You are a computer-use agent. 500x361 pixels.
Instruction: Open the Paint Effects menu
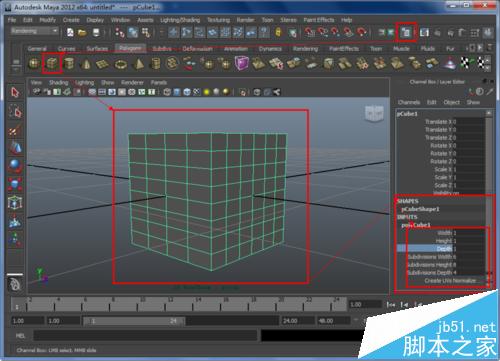coord(319,20)
